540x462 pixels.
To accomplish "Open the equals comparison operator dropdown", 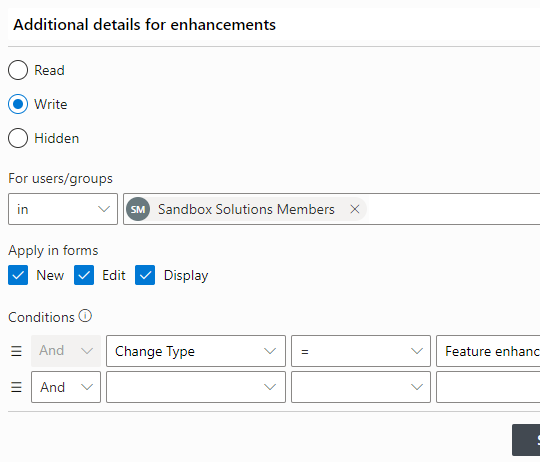I will 361,351.
